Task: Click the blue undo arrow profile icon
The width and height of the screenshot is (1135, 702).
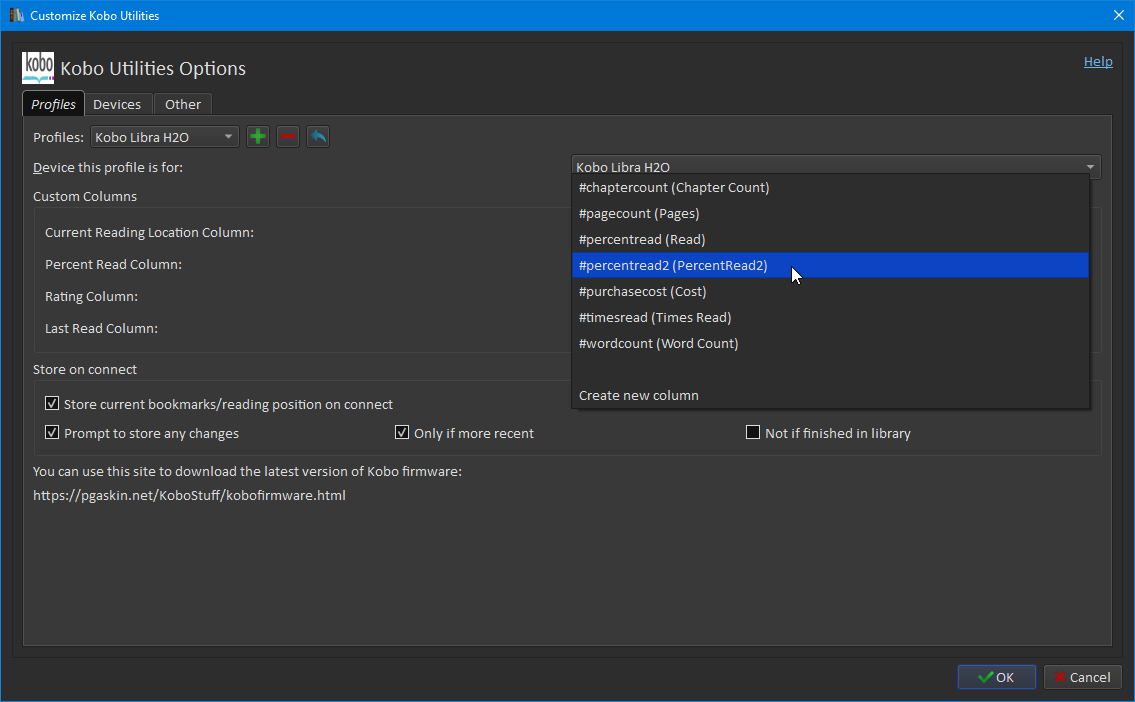Action: click(x=318, y=137)
